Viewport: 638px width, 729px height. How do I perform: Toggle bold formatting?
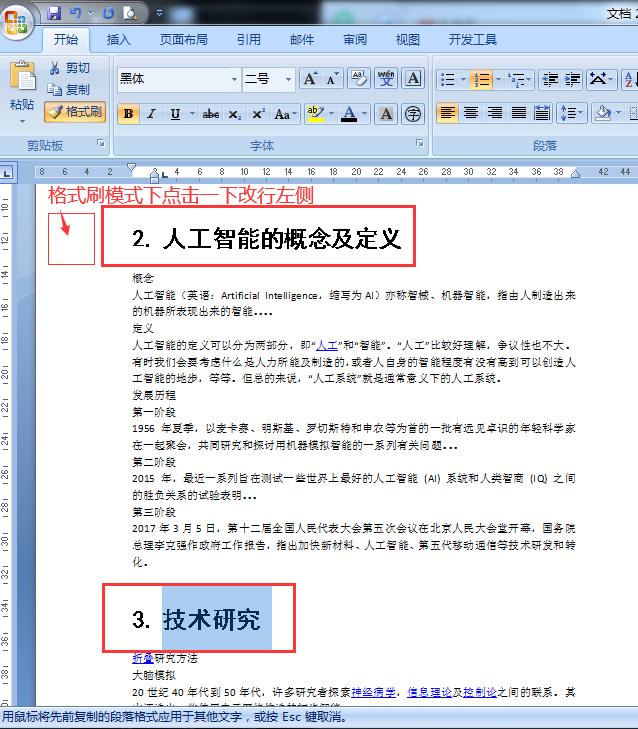(128, 114)
